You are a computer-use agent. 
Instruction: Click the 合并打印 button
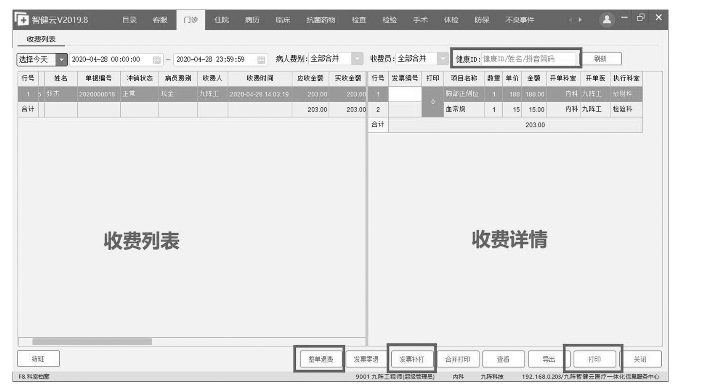[x=458, y=359]
